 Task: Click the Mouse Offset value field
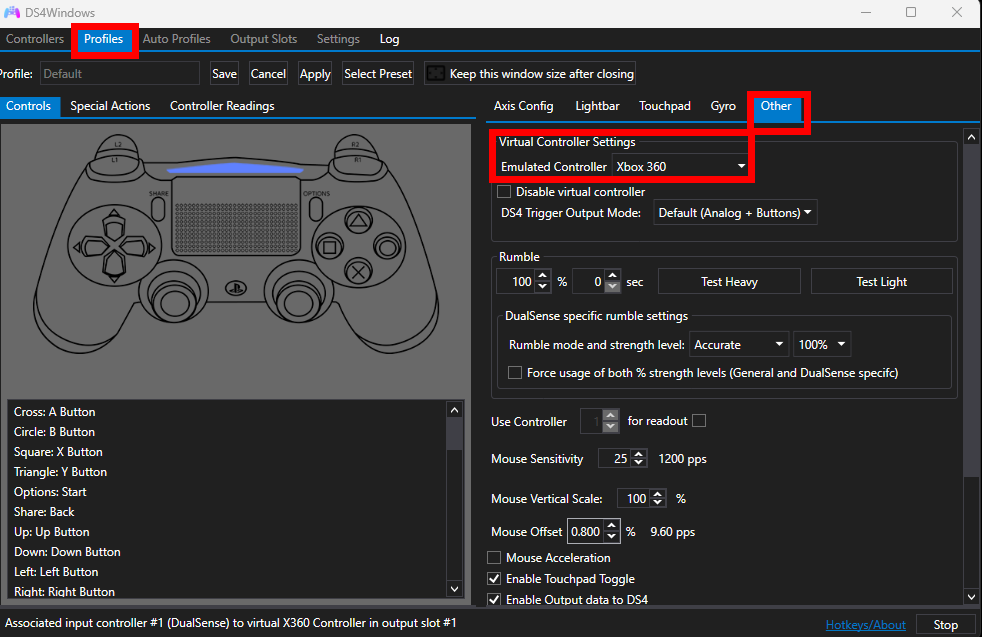click(x=586, y=532)
